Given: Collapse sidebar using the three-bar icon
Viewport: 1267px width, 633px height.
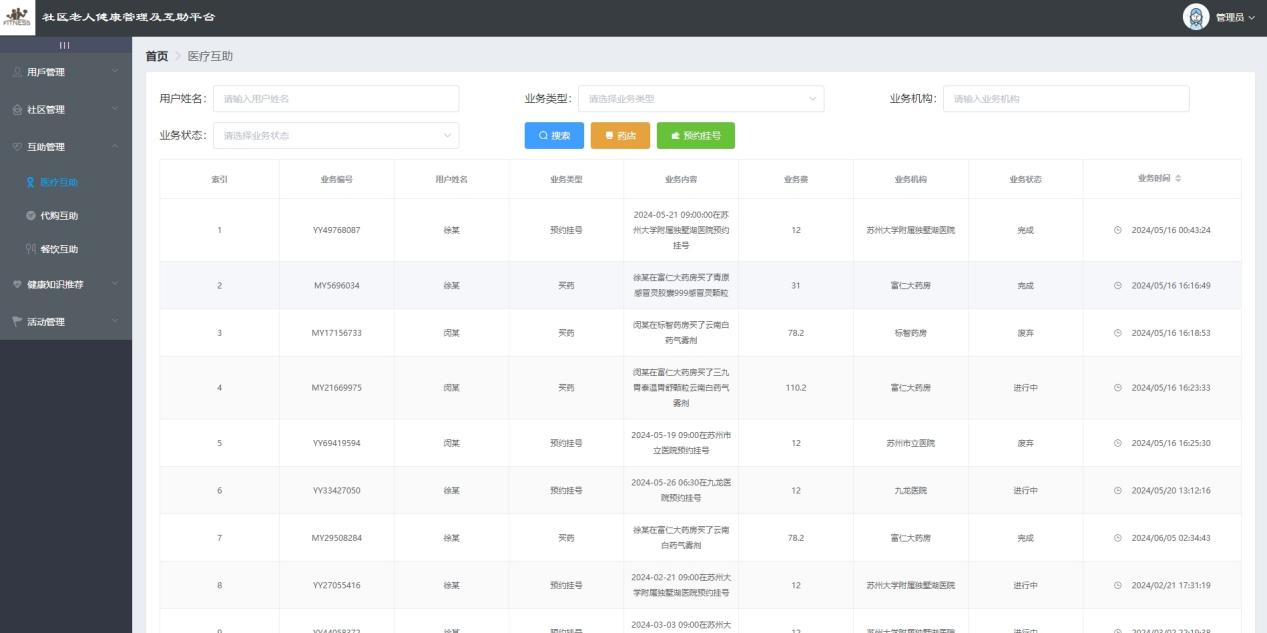Looking at the screenshot, I should click(x=65, y=45).
